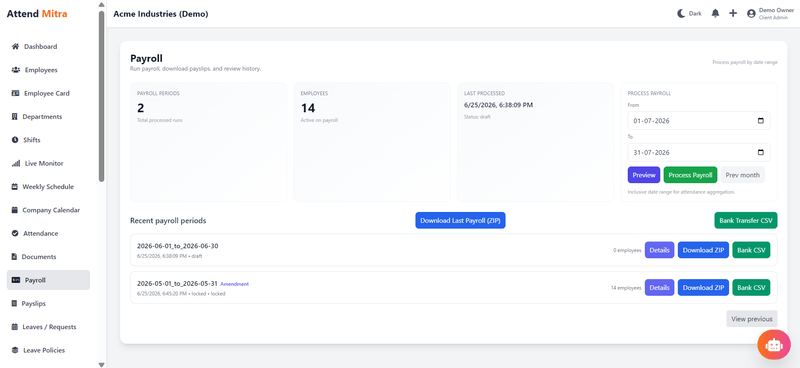Click the From date input field
The width and height of the screenshot is (800, 368).
[x=698, y=121]
